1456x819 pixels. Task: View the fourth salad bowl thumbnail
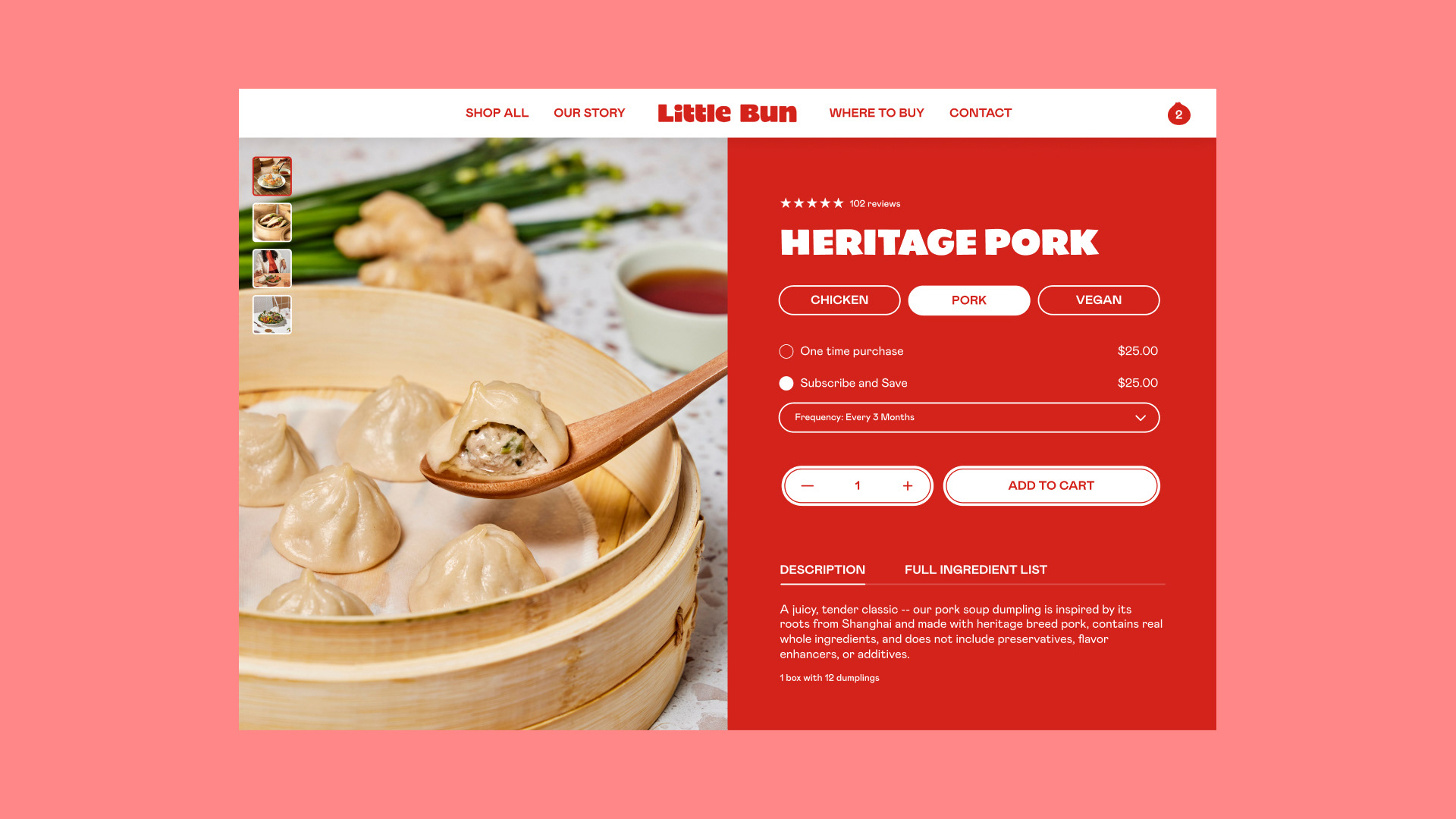(x=272, y=315)
